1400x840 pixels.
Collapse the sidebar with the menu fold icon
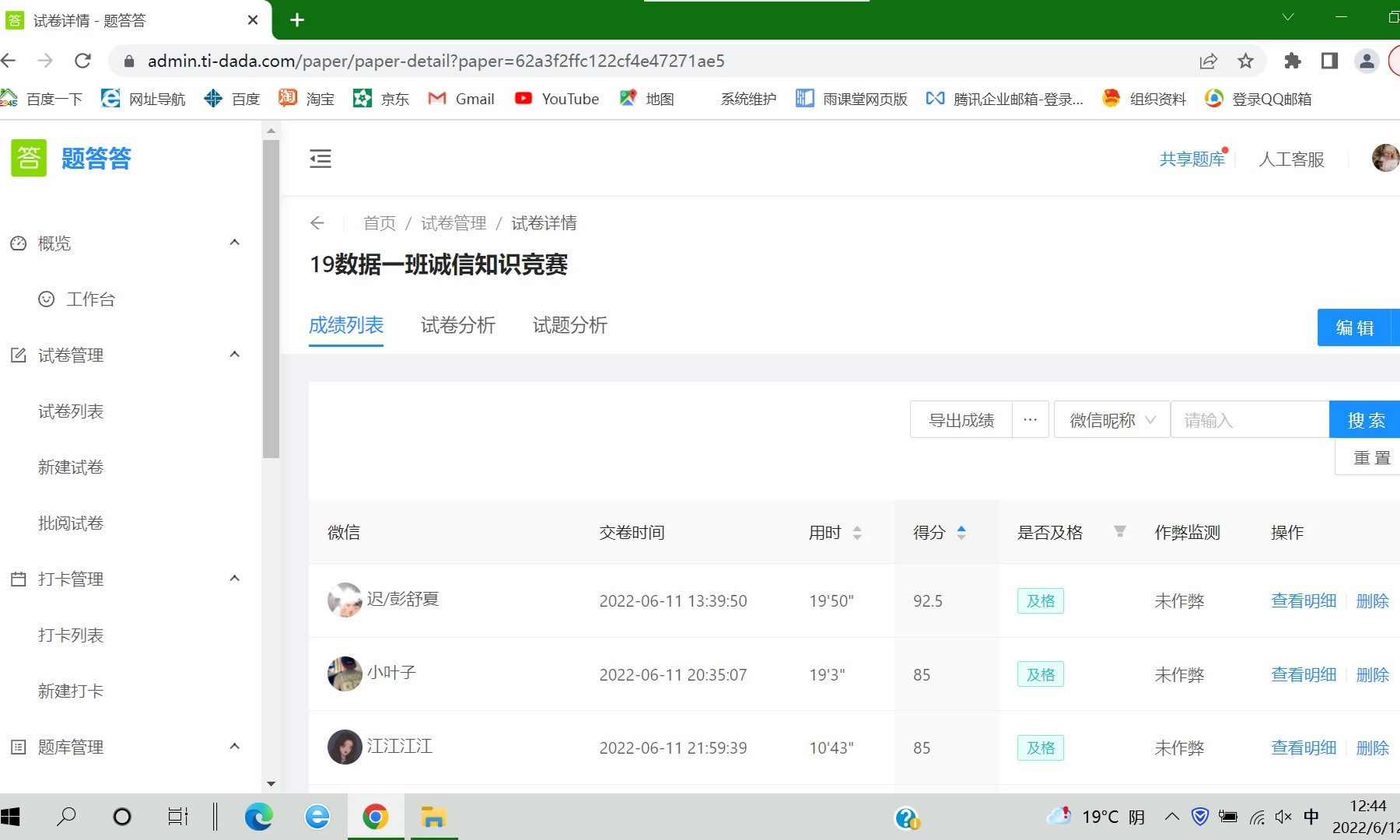pyautogui.click(x=320, y=159)
